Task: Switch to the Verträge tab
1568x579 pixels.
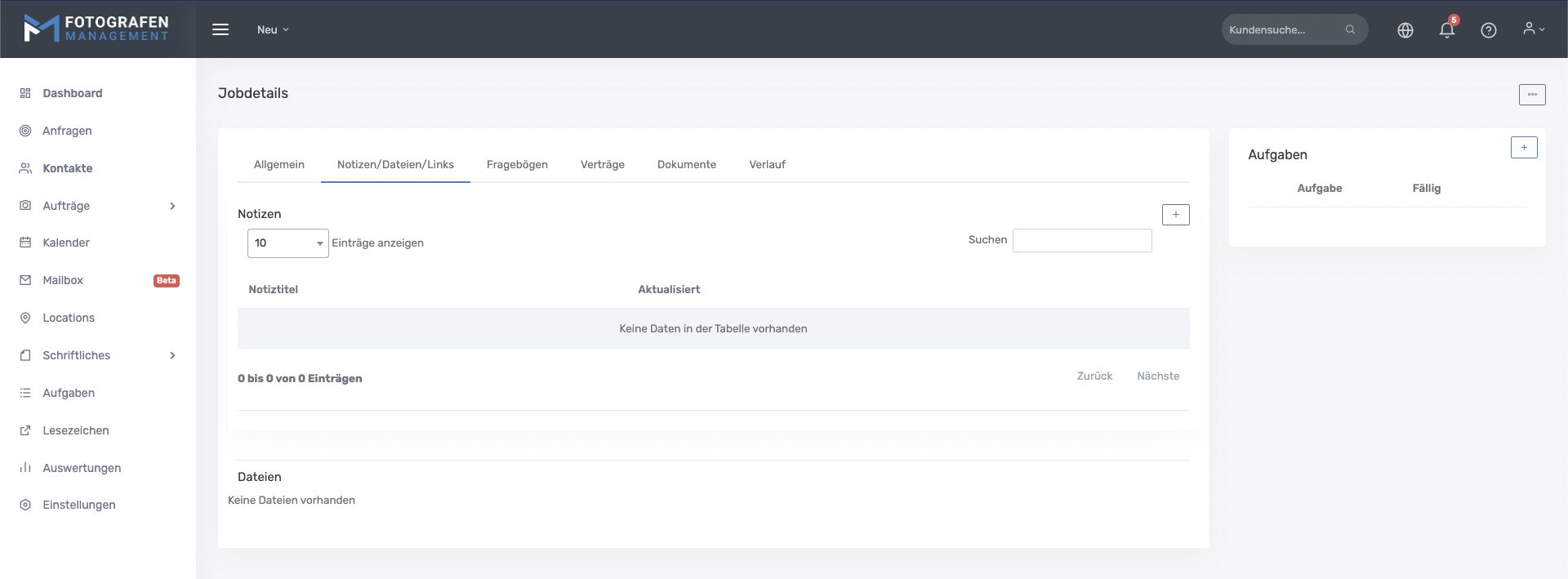Action: pos(602,165)
